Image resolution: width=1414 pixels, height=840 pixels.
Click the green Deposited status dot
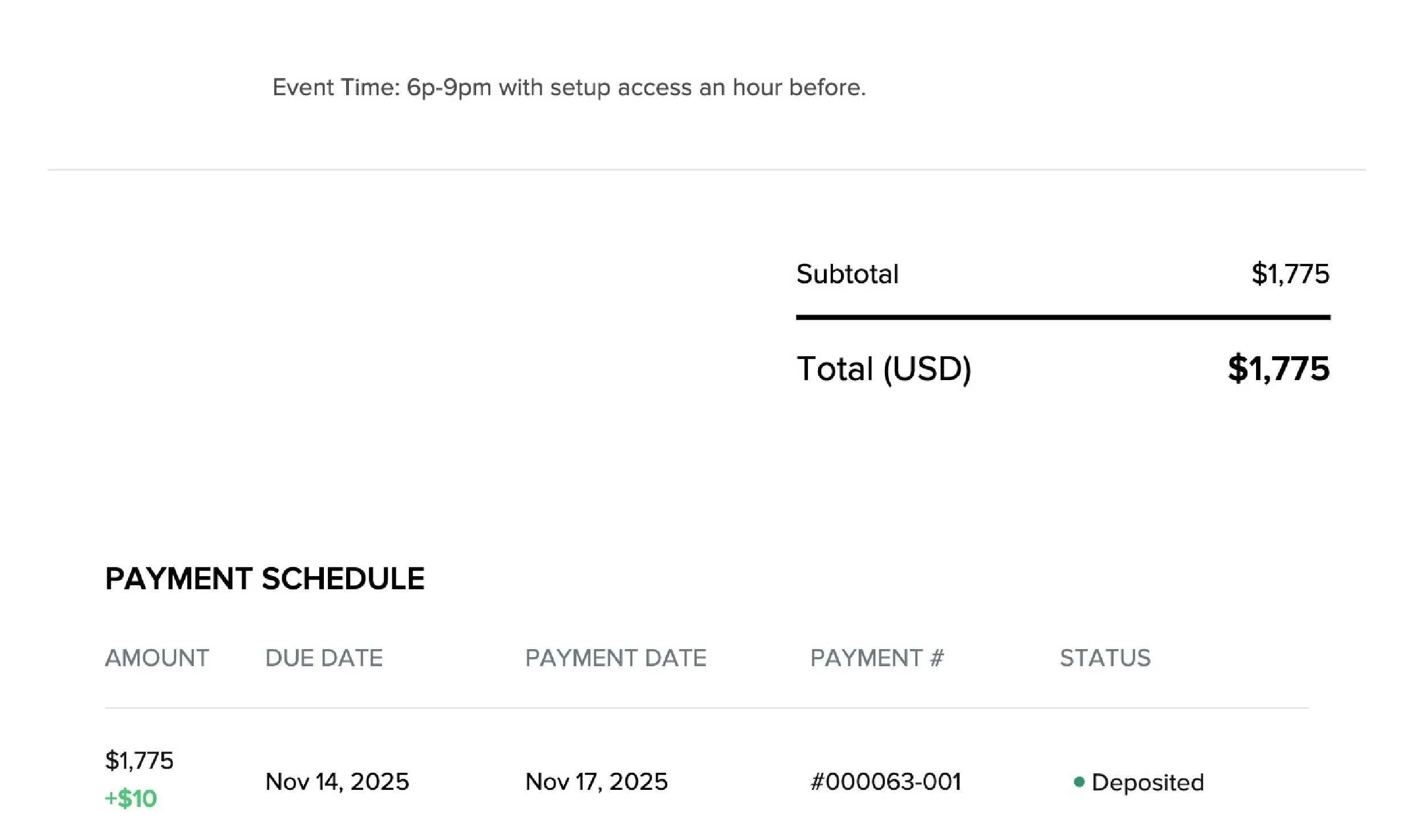pos(1079,782)
